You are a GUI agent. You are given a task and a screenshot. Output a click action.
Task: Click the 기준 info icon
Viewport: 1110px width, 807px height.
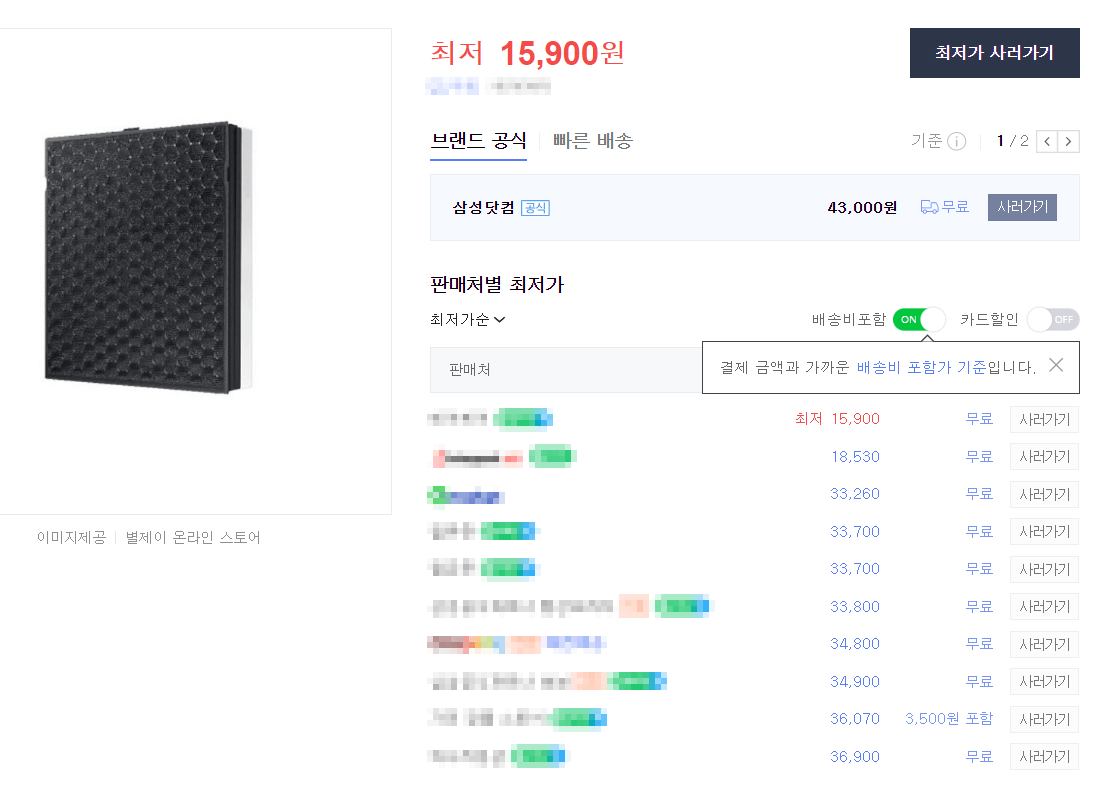955,141
